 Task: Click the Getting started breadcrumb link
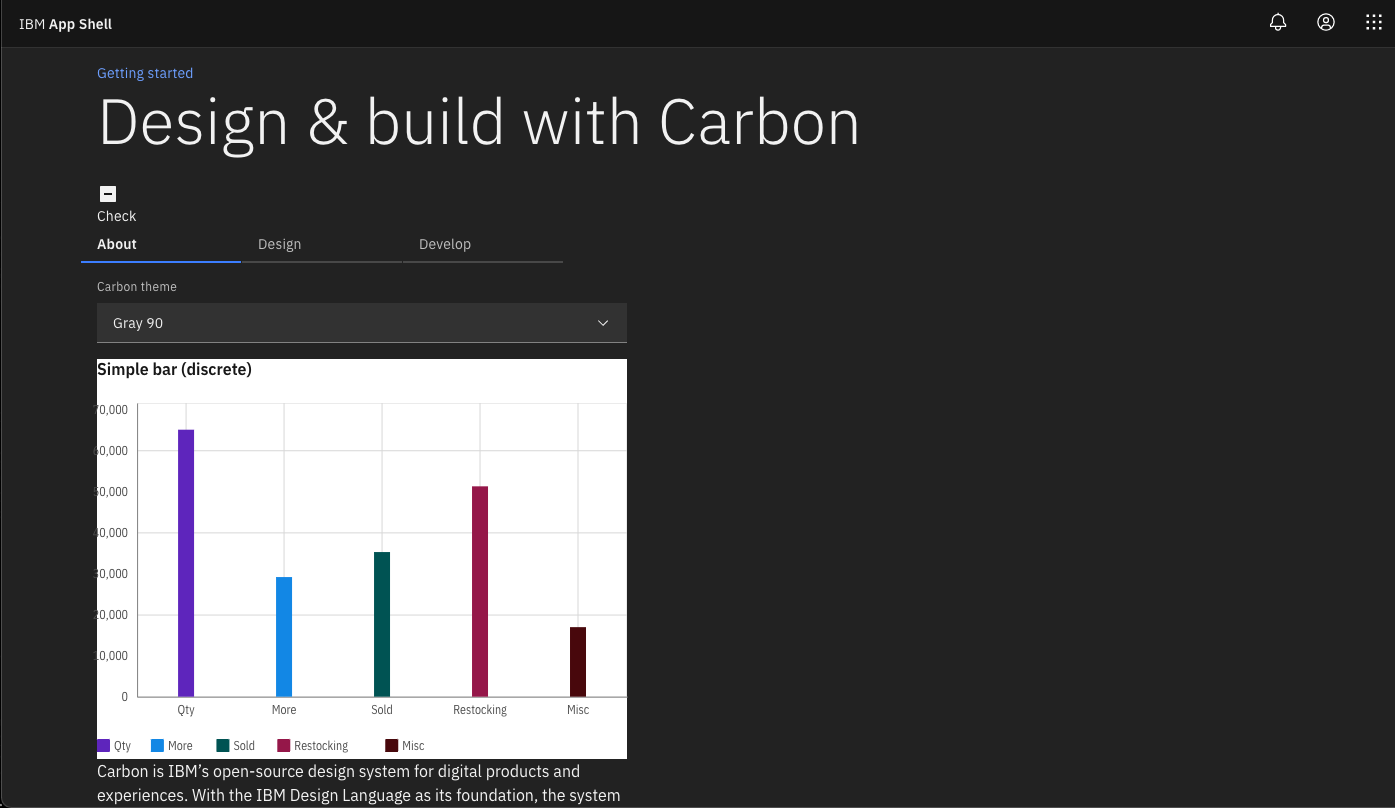click(x=144, y=72)
